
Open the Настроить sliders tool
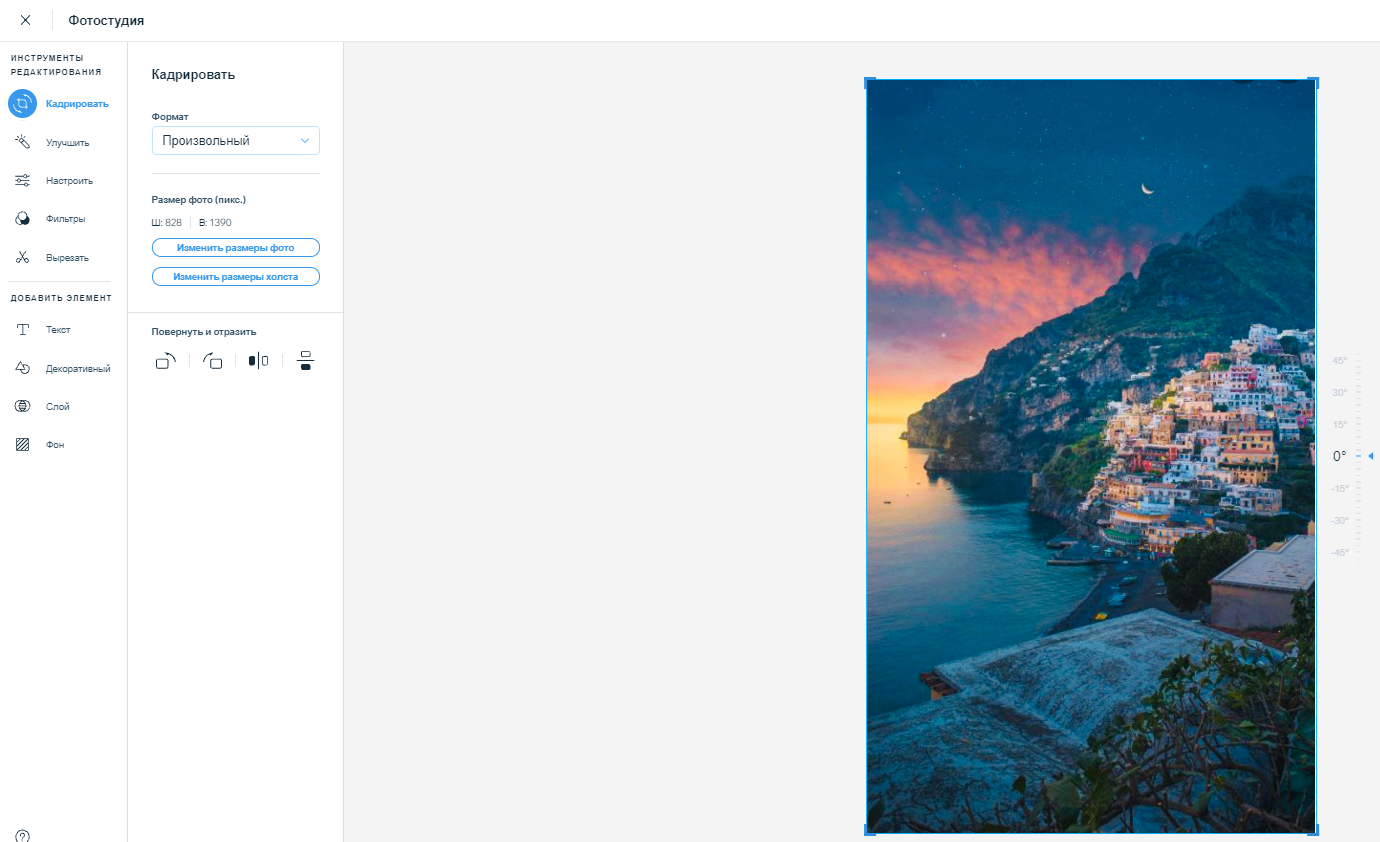pos(22,181)
